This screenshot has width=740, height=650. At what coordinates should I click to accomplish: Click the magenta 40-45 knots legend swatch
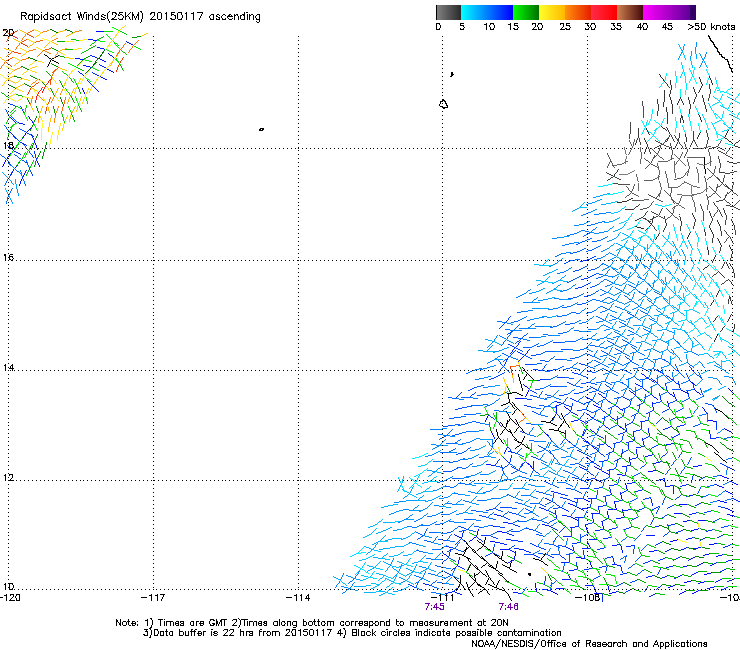656,12
